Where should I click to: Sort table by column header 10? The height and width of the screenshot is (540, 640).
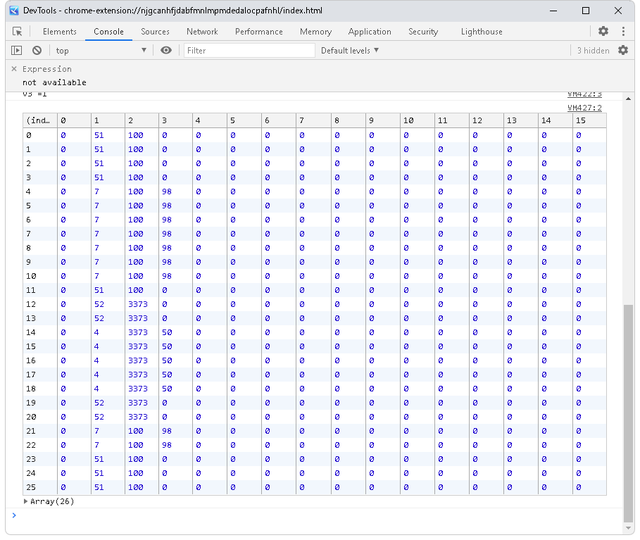pyautogui.click(x=417, y=120)
